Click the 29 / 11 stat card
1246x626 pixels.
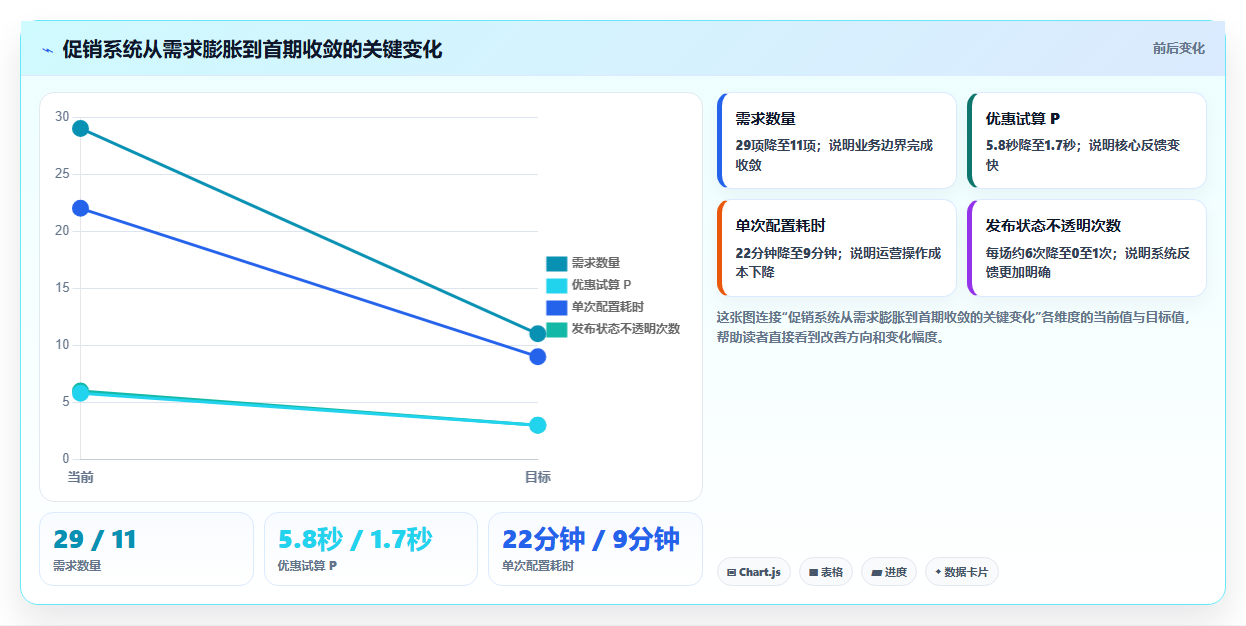(x=146, y=549)
